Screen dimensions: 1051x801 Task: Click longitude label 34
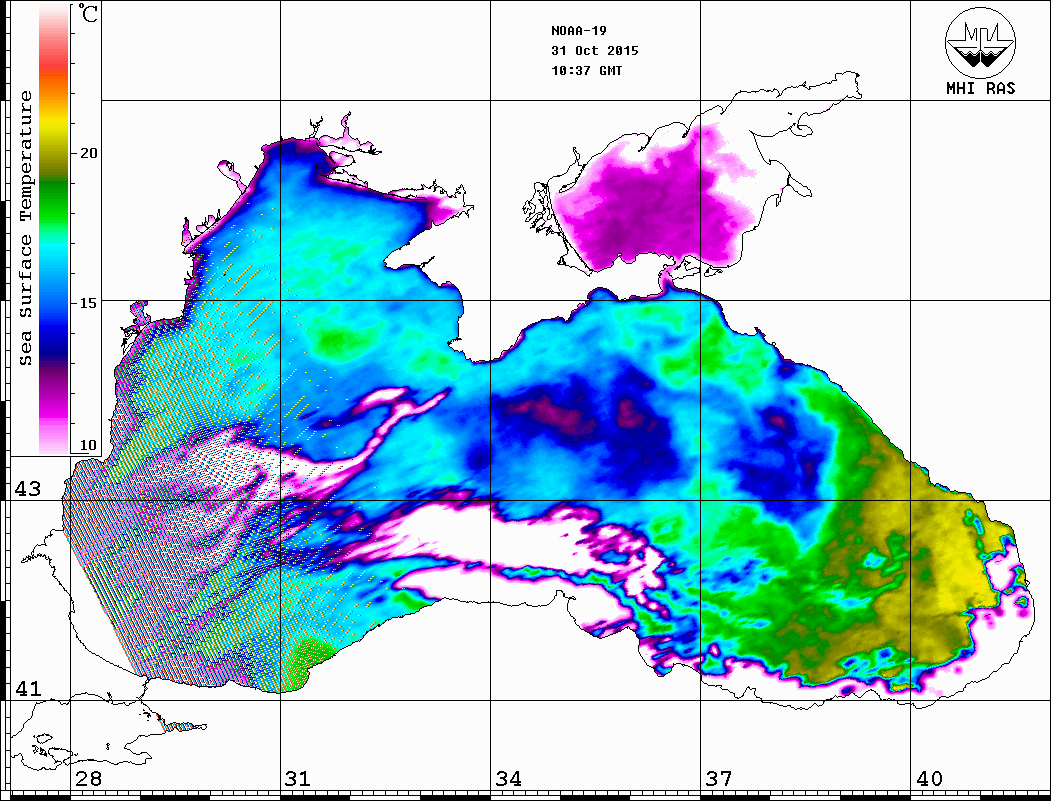click(508, 779)
